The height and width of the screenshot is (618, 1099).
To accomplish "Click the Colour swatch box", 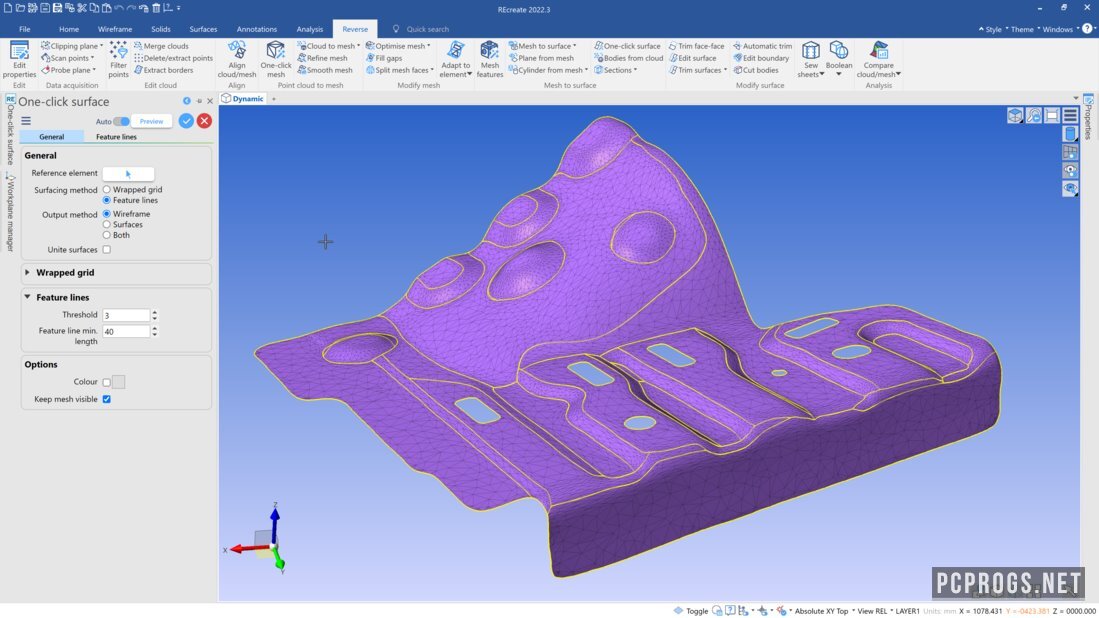I will click(118, 382).
